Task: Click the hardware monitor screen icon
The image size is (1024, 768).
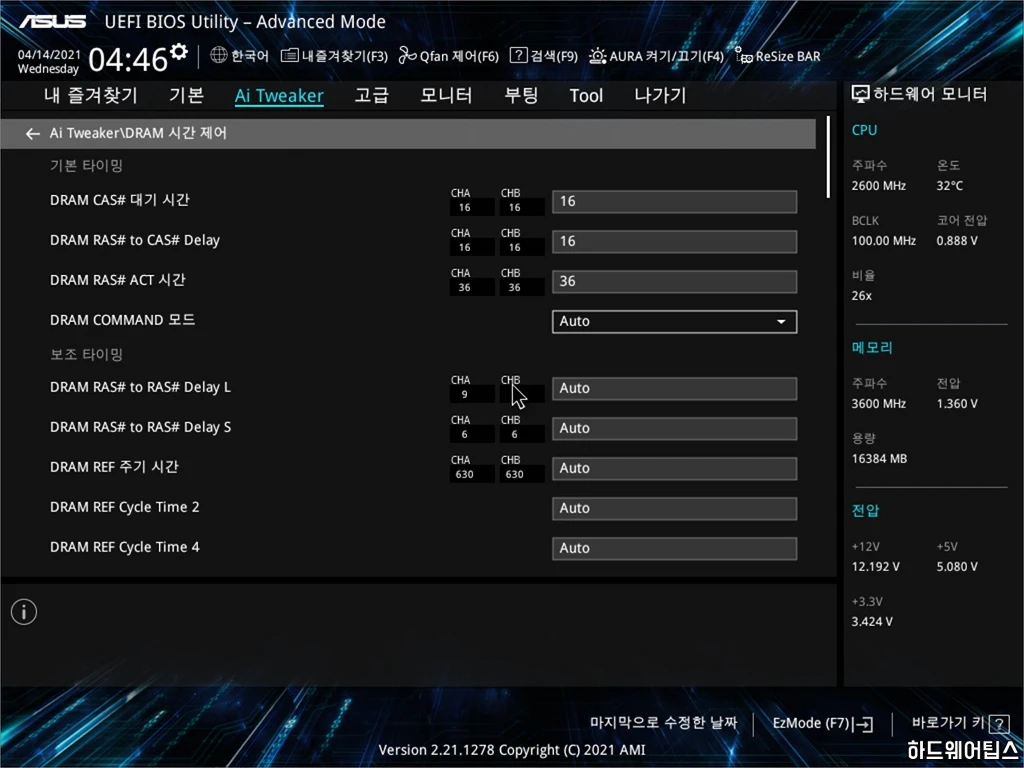Action: pos(861,95)
